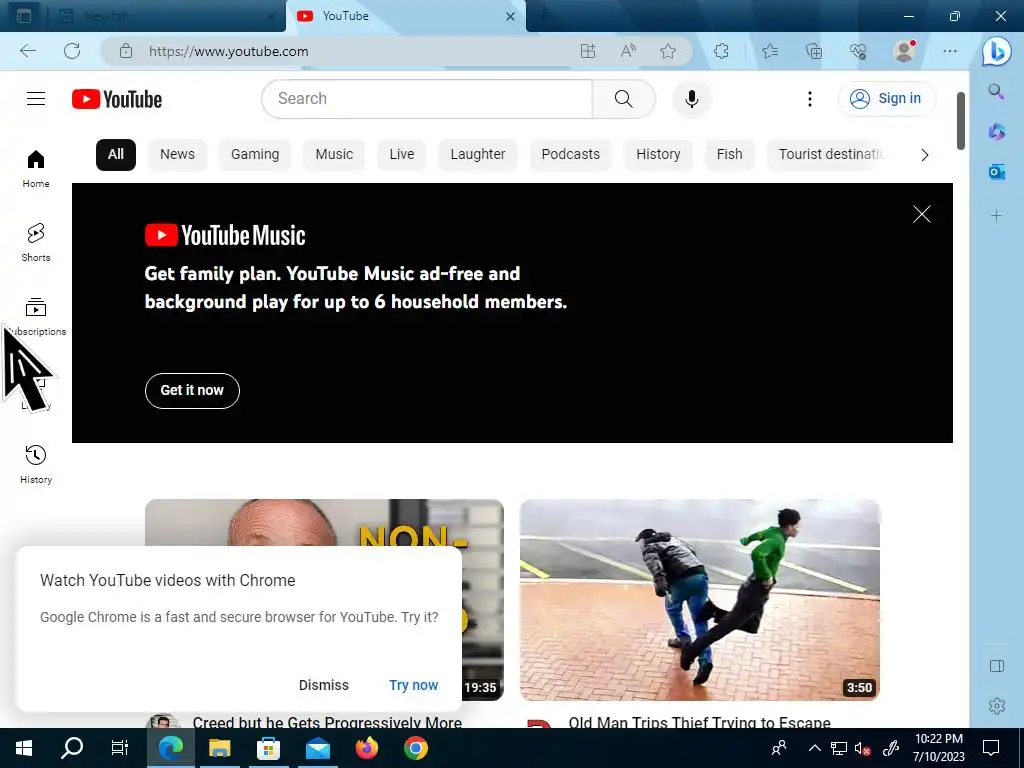The width and height of the screenshot is (1024, 768).
Task: Open Windows taskbar search
Action: point(71,748)
